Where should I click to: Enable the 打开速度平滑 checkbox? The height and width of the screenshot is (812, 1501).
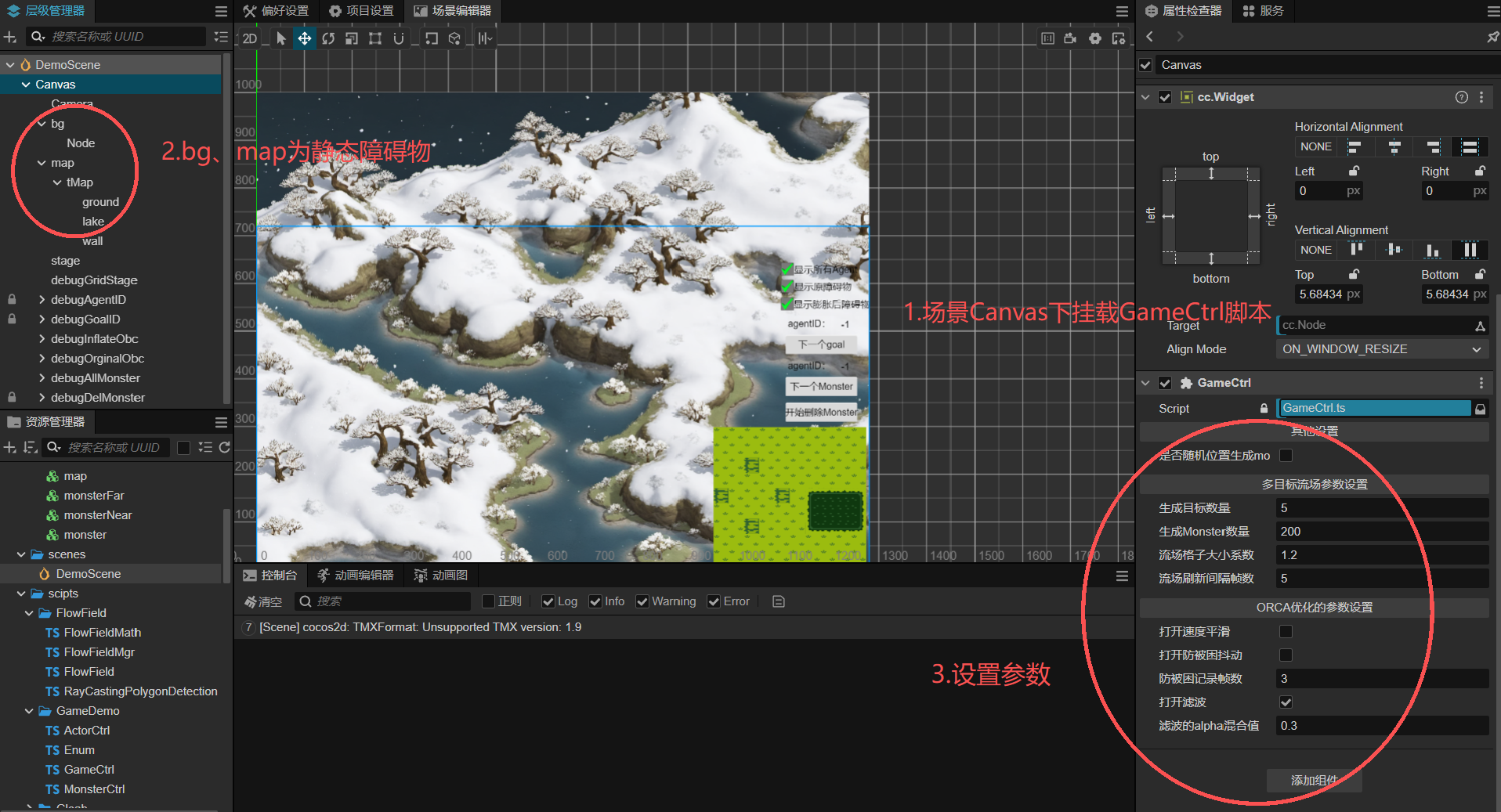click(x=1286, y=632)
